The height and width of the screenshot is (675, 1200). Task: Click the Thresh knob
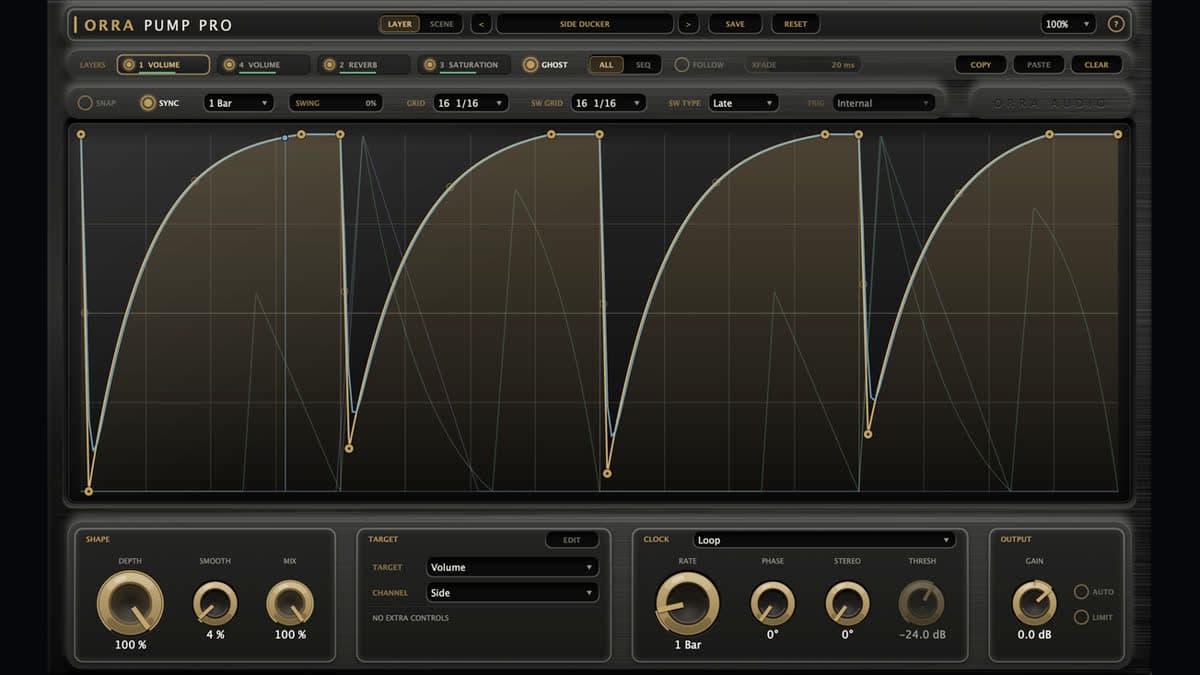tap(922, 604)
